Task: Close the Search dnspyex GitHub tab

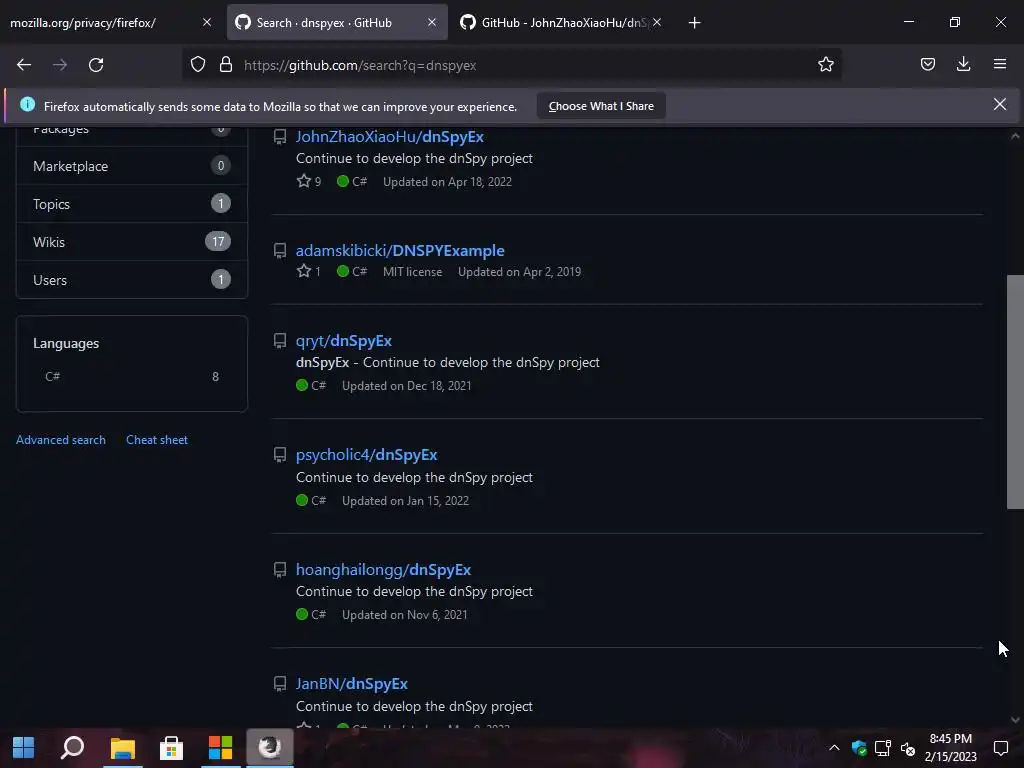Action: point(432,22)
